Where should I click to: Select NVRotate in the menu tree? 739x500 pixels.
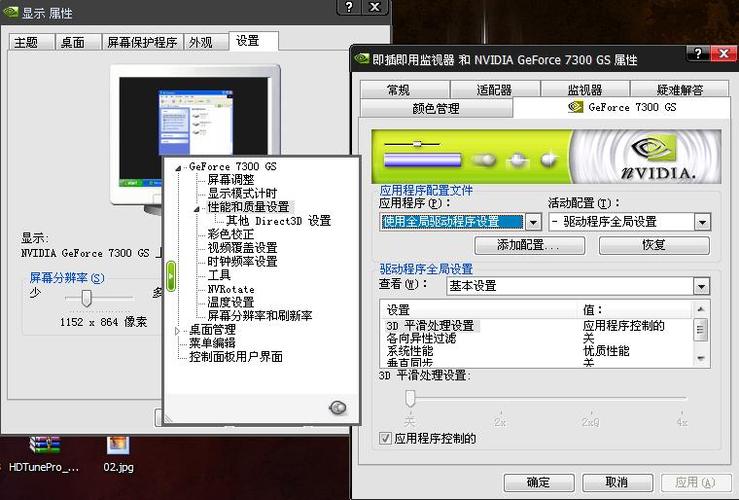pyautogui.click(x=231, y=289)
